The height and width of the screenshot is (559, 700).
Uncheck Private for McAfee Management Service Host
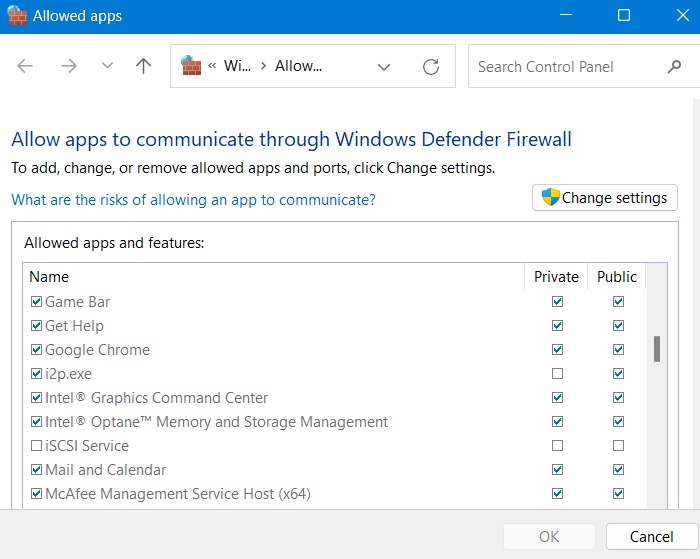[557, 494]
